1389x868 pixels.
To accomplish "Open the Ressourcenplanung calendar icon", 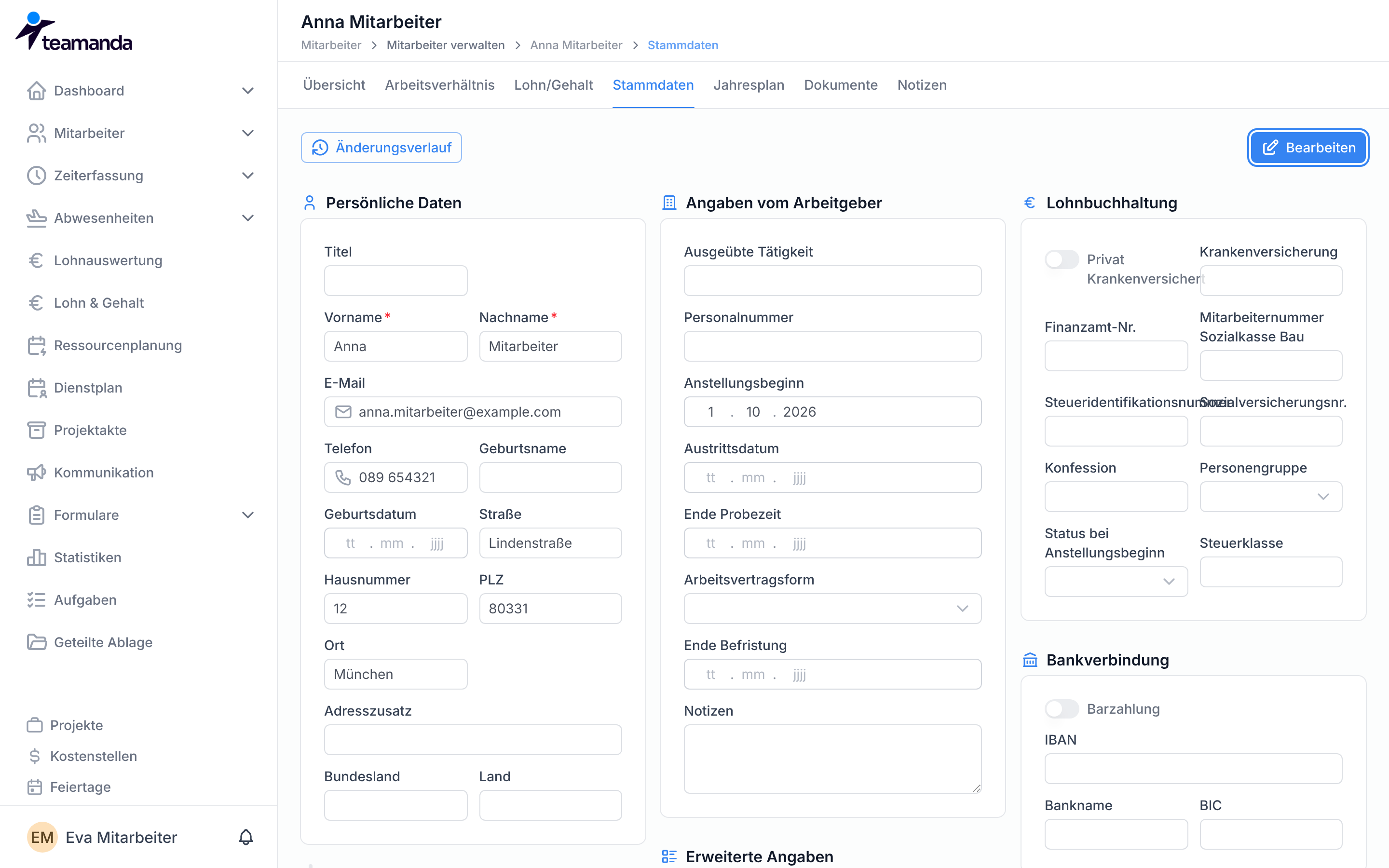I will (37, 346).
